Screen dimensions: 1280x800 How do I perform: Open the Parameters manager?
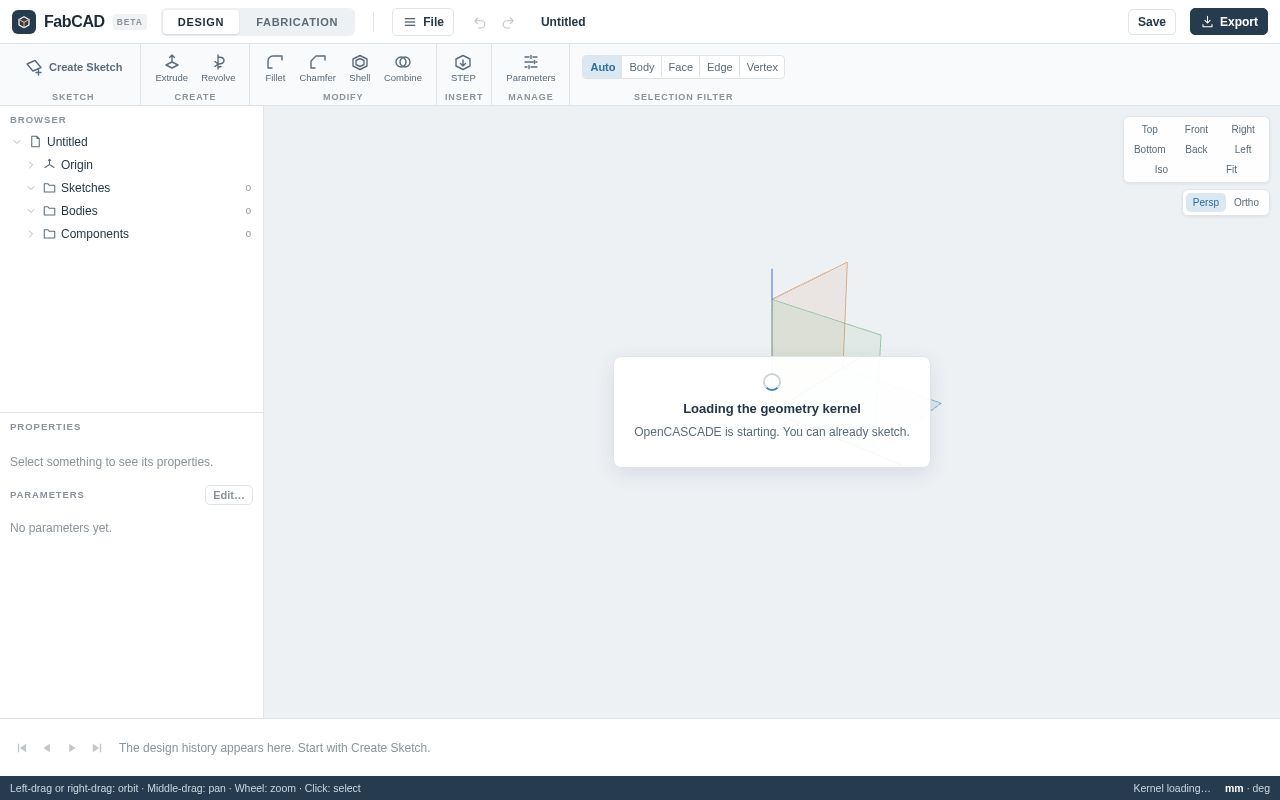pos(531,68)
